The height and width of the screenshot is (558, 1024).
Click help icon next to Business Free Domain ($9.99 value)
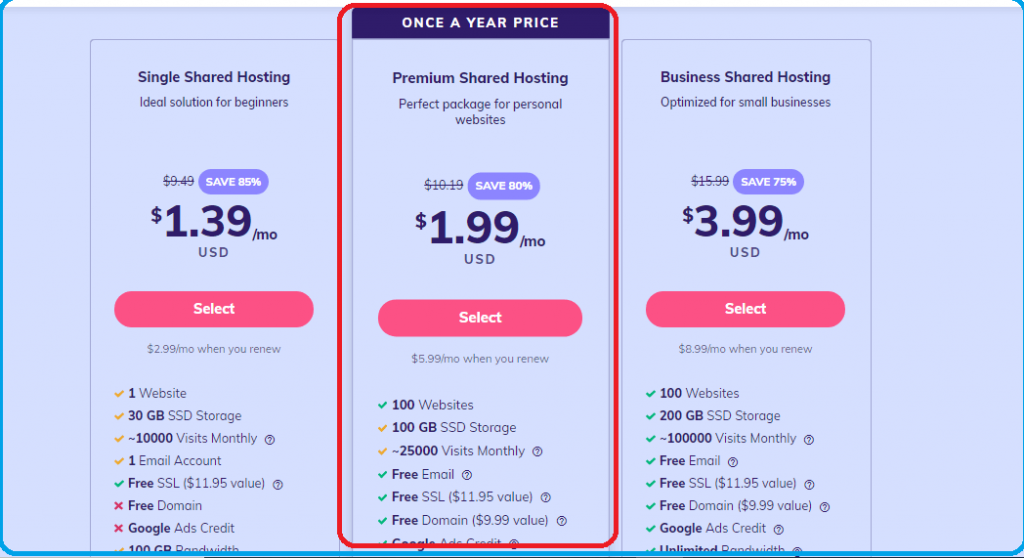click(825, 507)
